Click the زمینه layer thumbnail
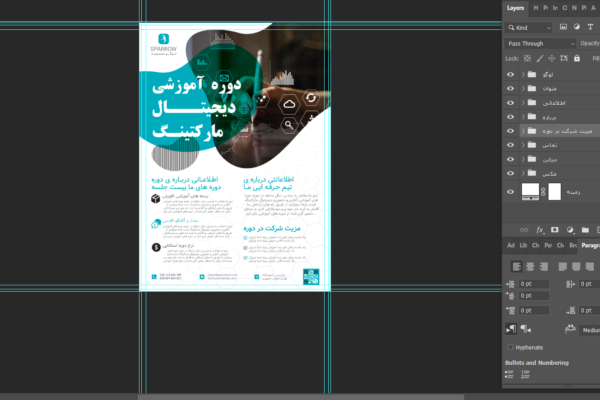Viewport: 600px width, 400px height. 530,192
